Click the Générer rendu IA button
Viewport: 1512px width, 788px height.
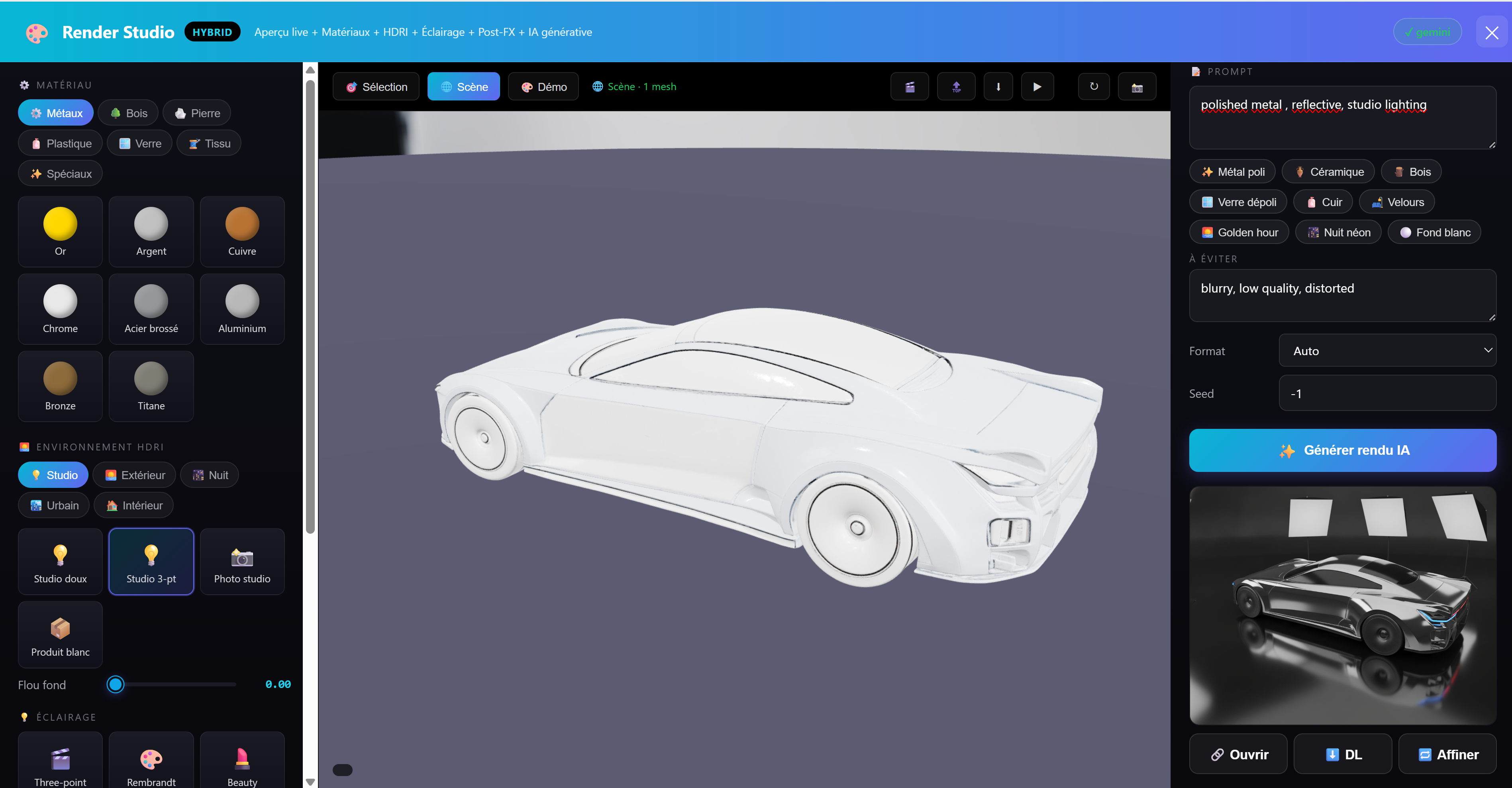(x=1342, y=450)
